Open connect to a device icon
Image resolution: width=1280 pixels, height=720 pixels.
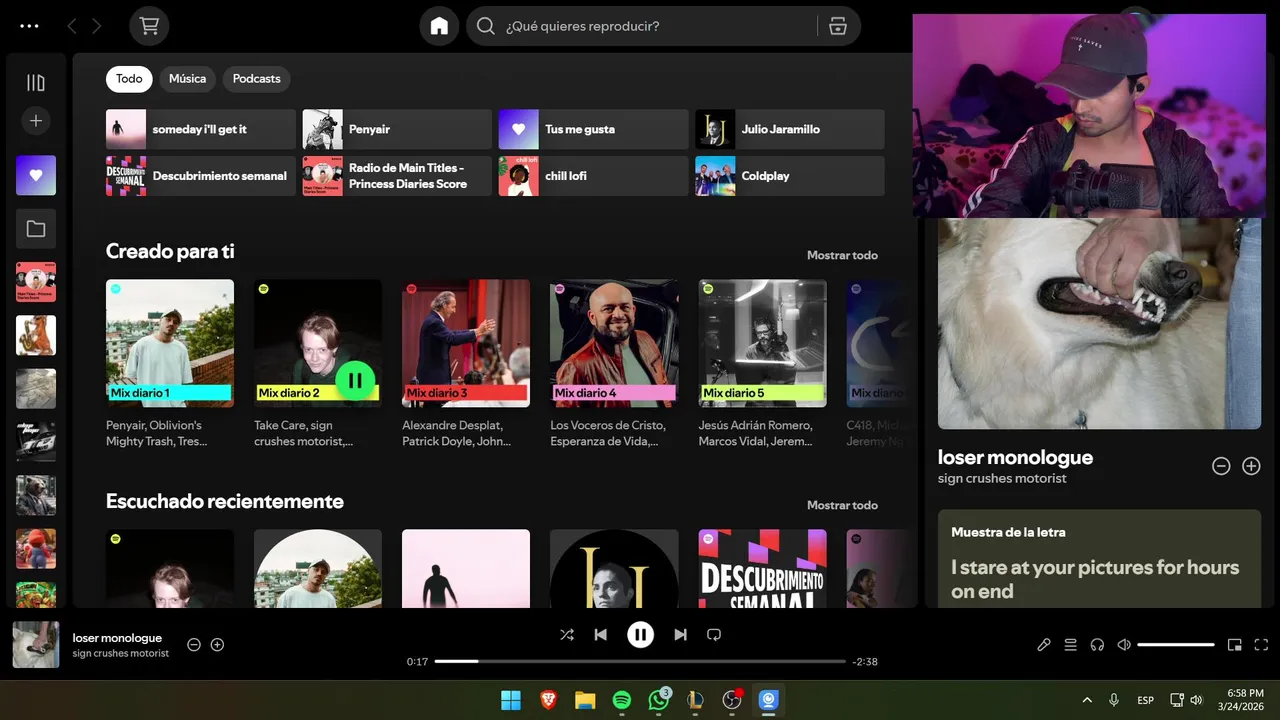(x=1097, y=645)
